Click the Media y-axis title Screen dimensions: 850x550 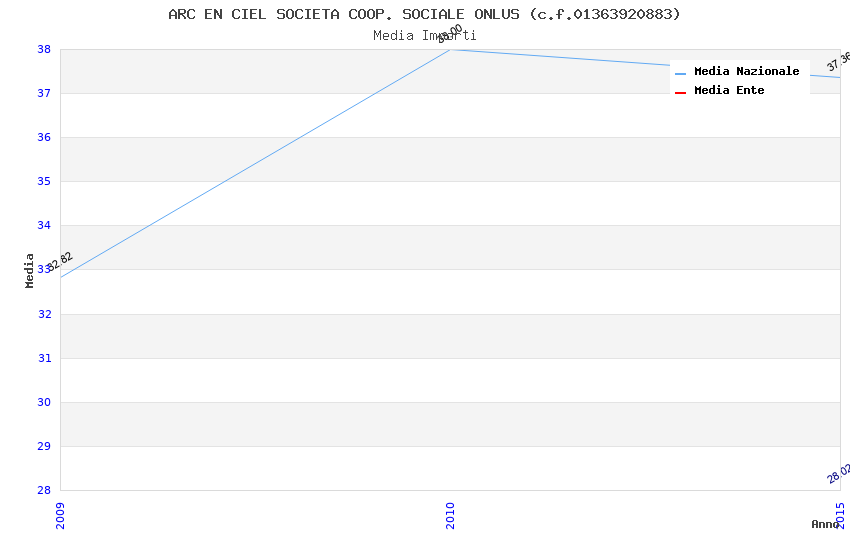tap(29, 270)
